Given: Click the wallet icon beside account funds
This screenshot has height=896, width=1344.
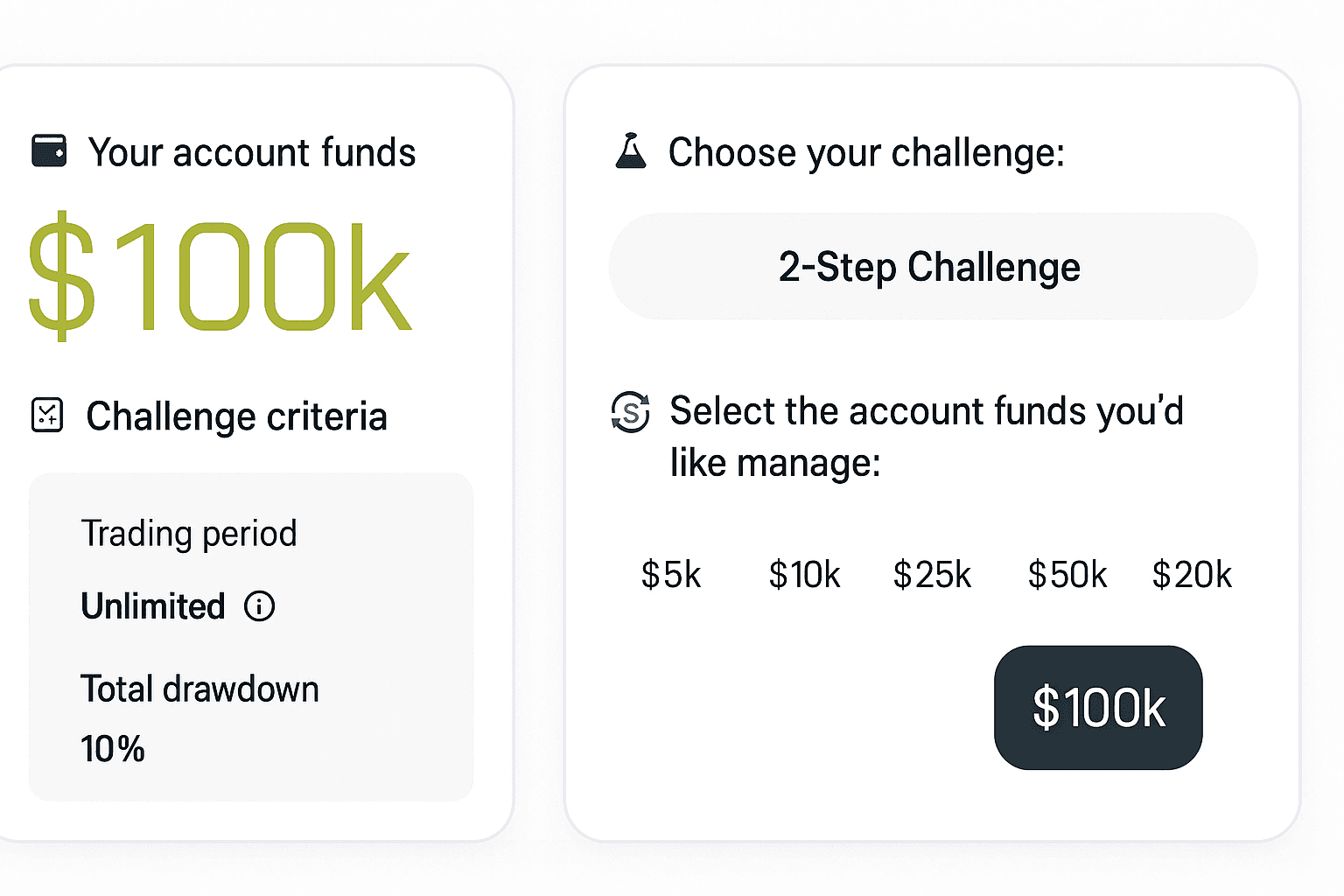Looking at the screenshot, I should click(49, 150).
